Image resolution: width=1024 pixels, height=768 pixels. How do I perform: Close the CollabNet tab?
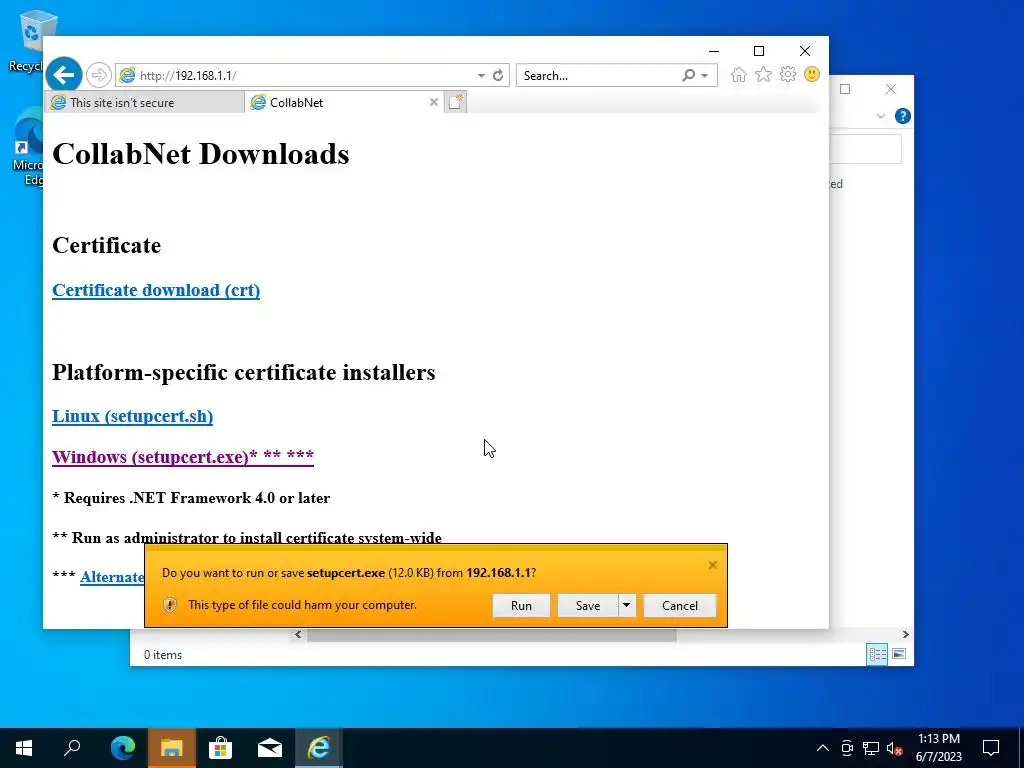click(x=433, y=102)
